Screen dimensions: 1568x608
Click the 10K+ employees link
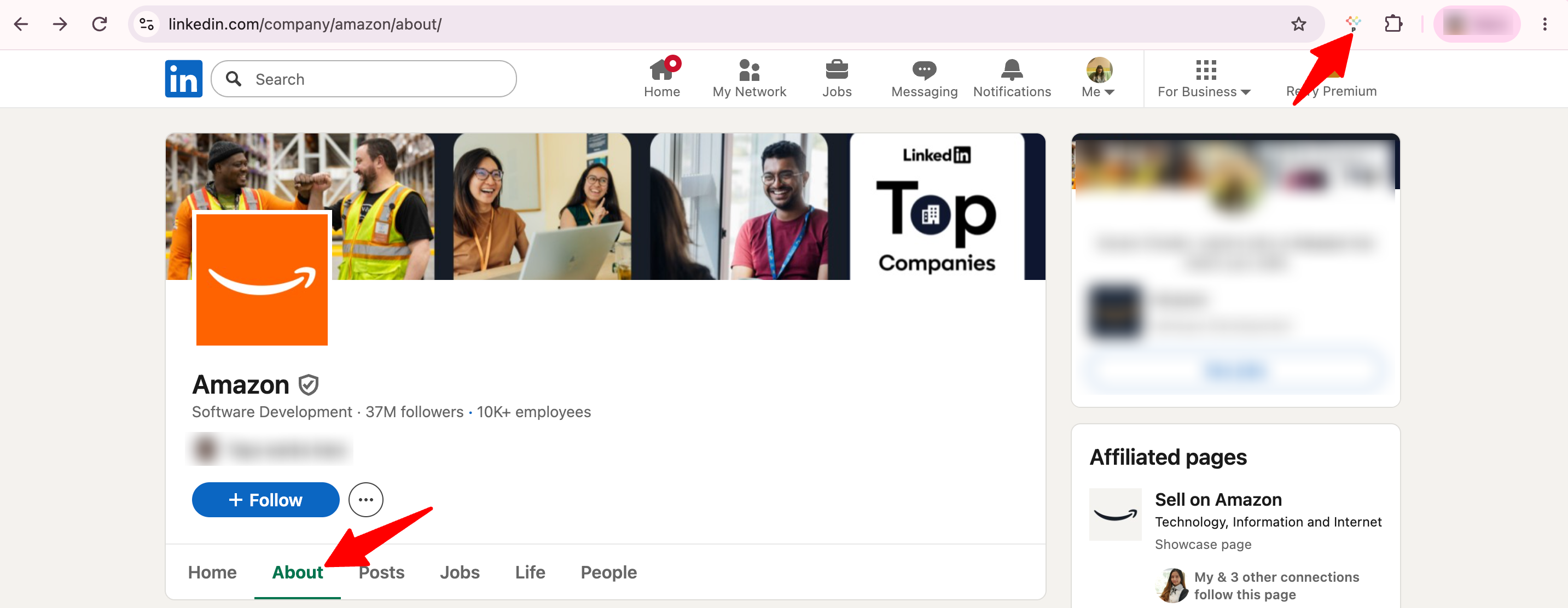pyautogui.click(x=533, y=412)
